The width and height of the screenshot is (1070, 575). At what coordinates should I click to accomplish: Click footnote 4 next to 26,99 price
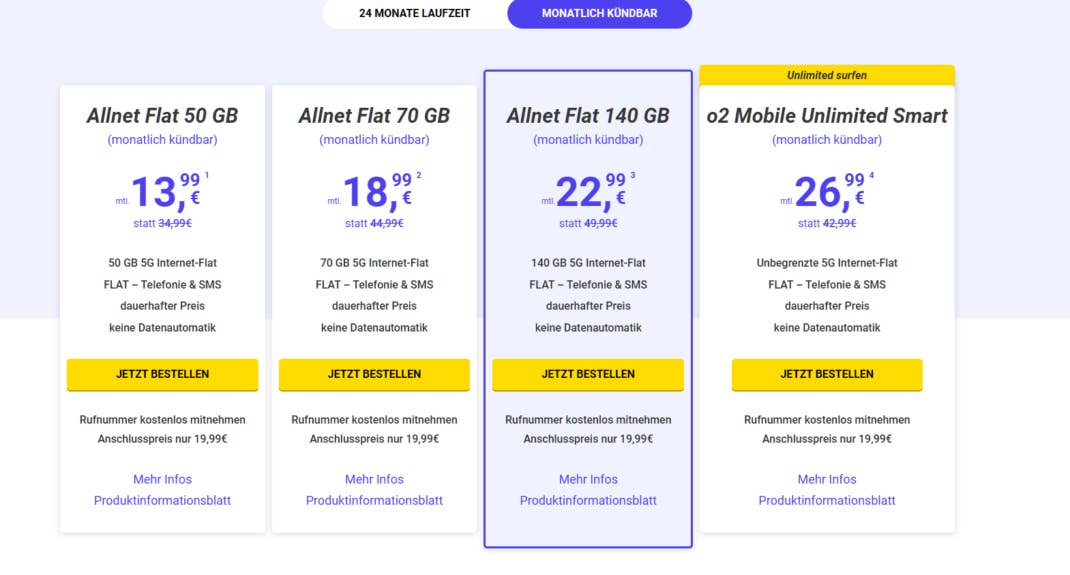coord(872,176)
